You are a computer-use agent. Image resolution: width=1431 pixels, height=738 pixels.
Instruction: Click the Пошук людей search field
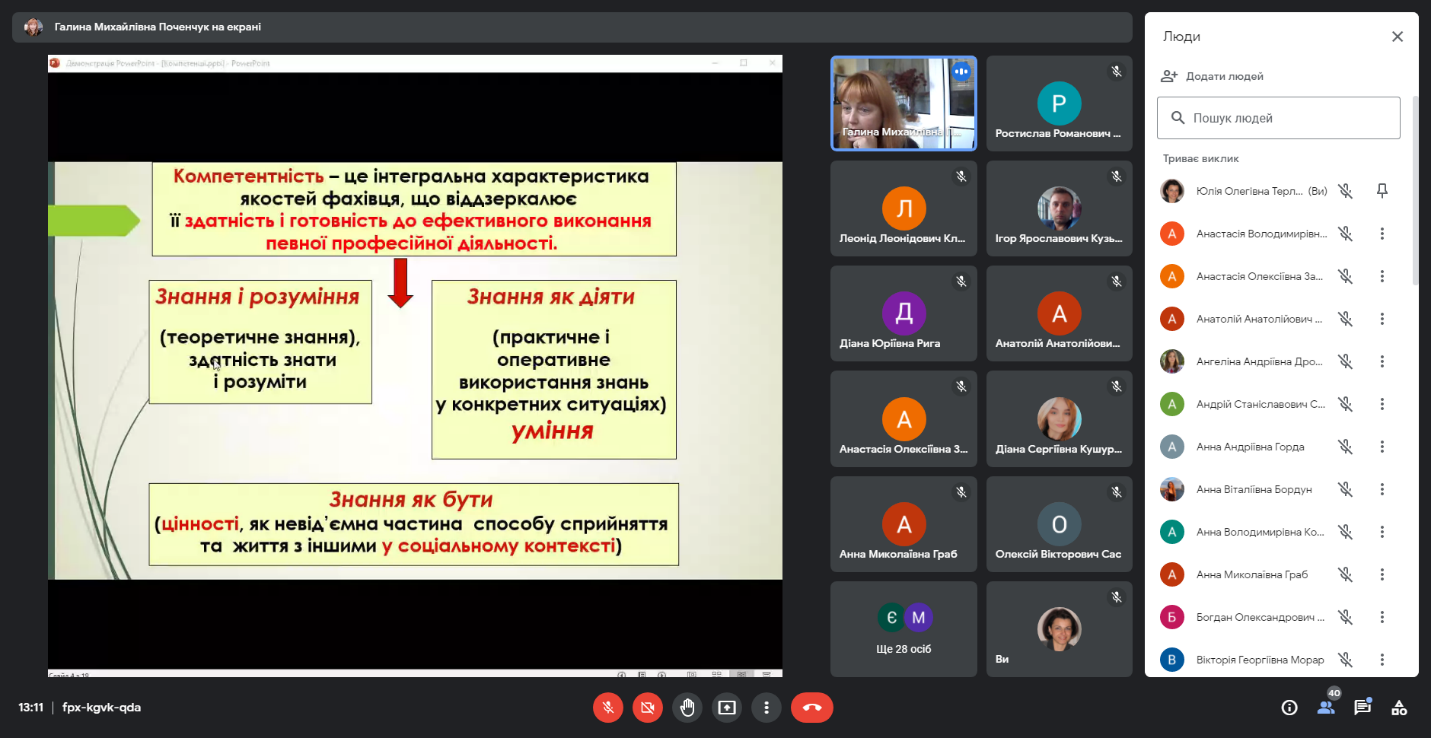pyautogui.click(x=1279, y=118)
